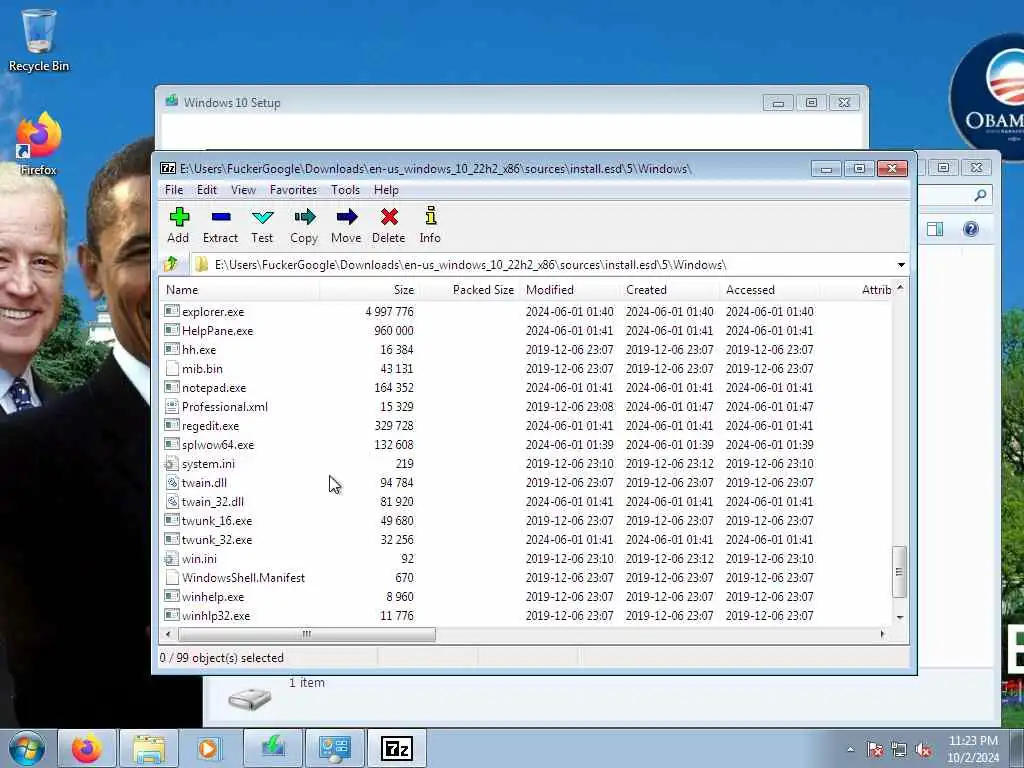Image resolution: width=1024 pixels, height=768 pixels.
Task: Open the Favorites menu
Action: click(293, 190)
